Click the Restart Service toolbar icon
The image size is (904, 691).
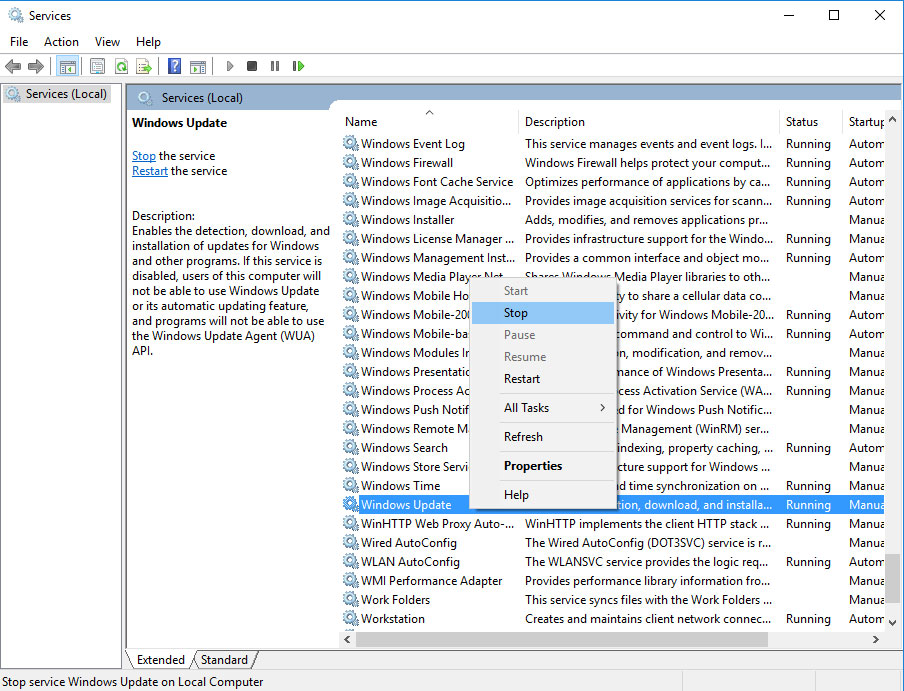(298, 66)
